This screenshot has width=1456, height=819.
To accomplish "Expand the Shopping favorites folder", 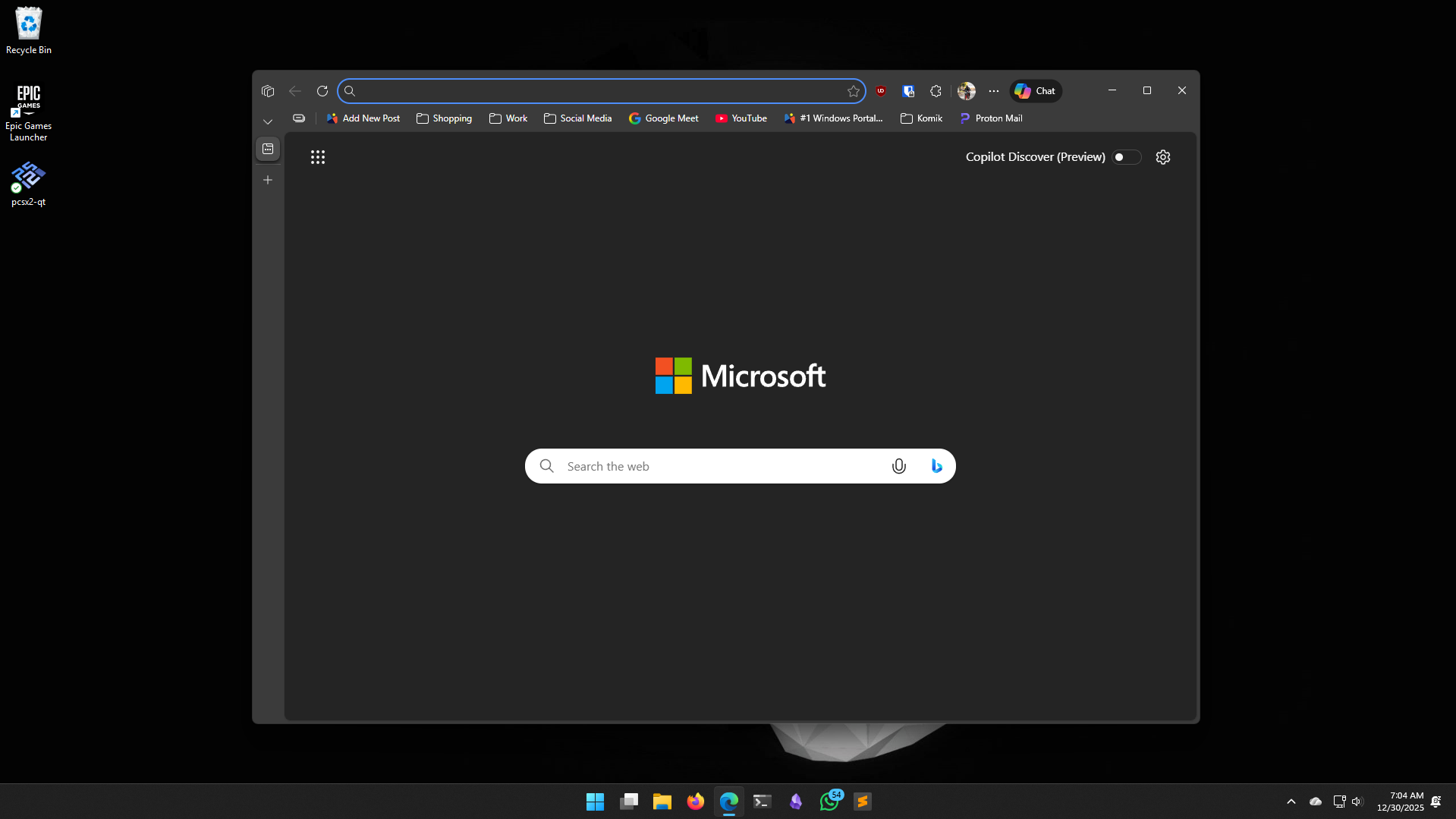I will pos(445,118).
